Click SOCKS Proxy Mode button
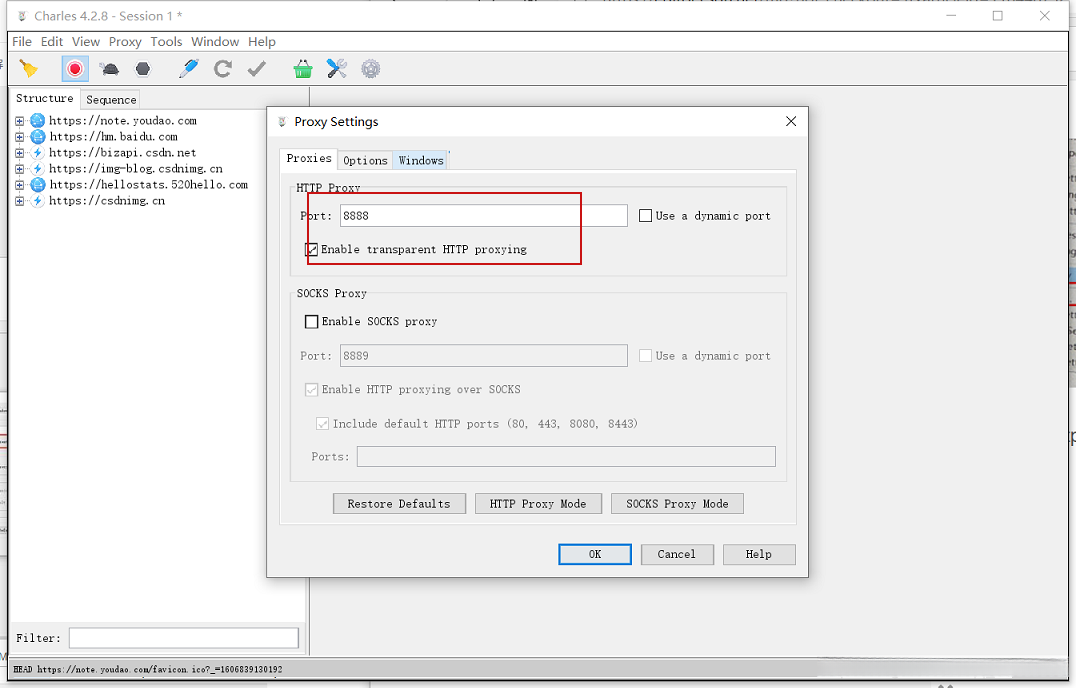The image size is (1076, 688). pos(677,503)
